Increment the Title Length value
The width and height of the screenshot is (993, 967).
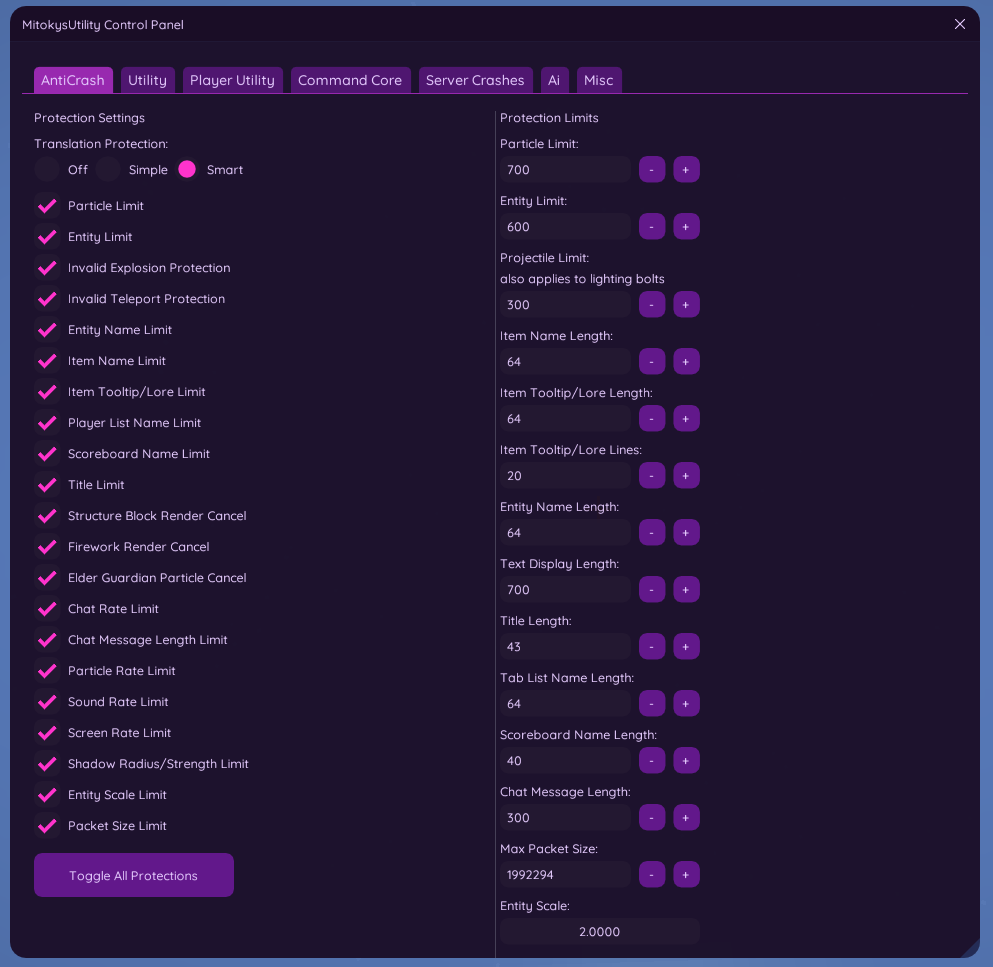tap(686, 647)
